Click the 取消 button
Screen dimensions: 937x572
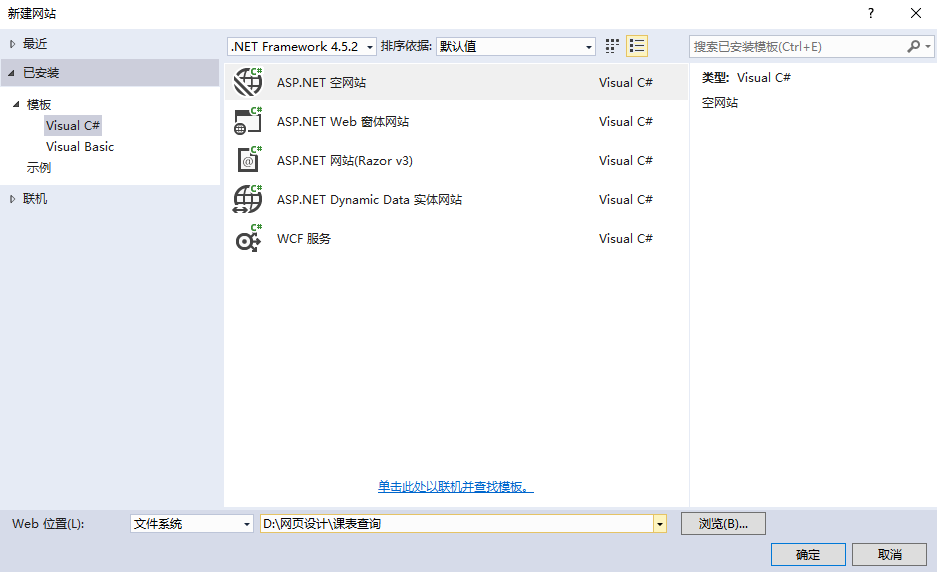coord(889,555)
